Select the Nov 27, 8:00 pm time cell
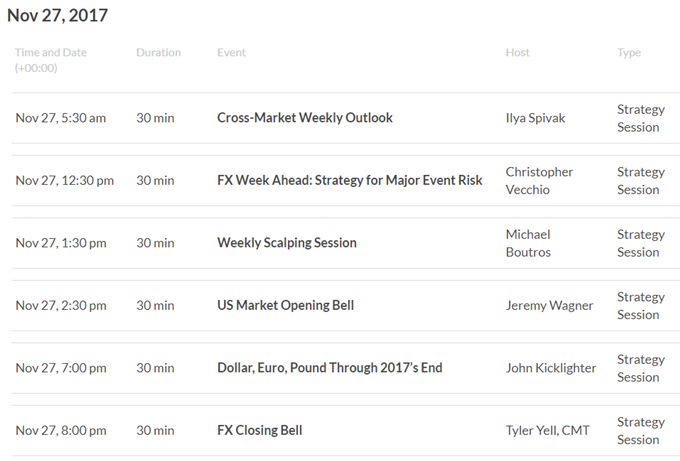Viewport: 680px width, 461px height. (61, 430)
